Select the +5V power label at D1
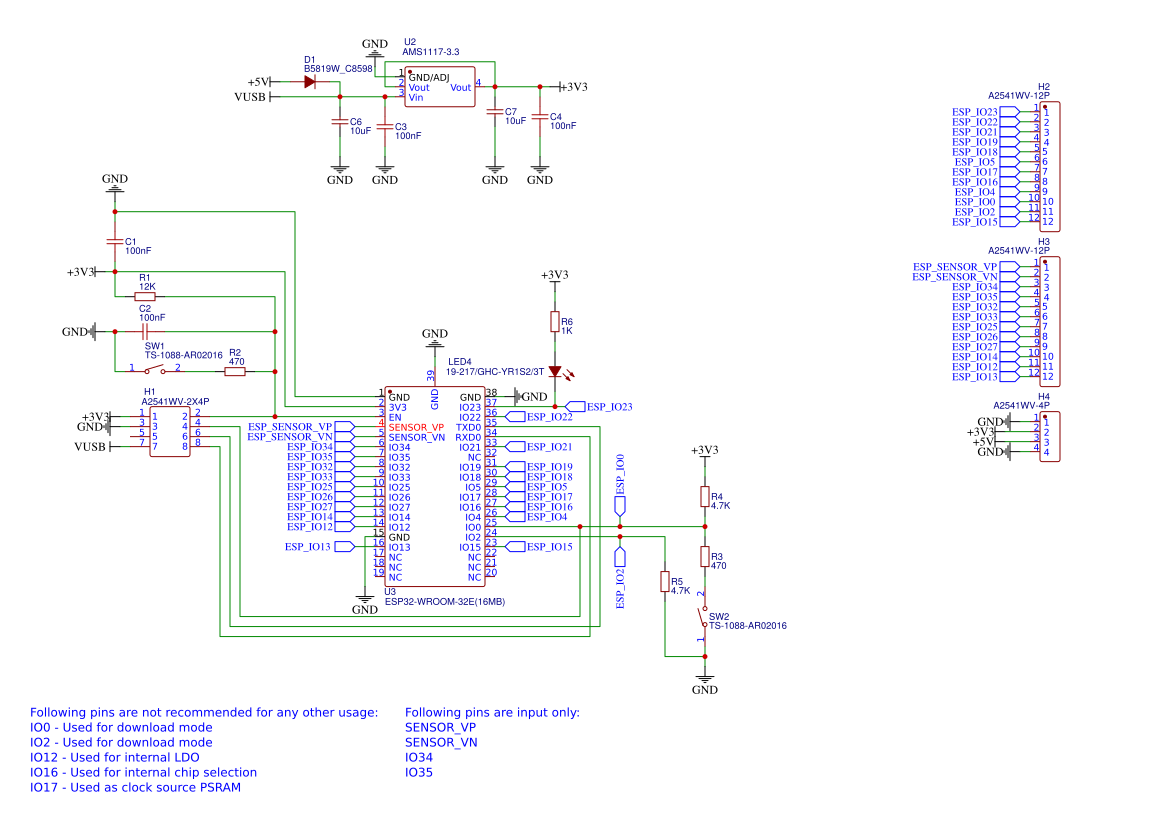 (258, 82)
